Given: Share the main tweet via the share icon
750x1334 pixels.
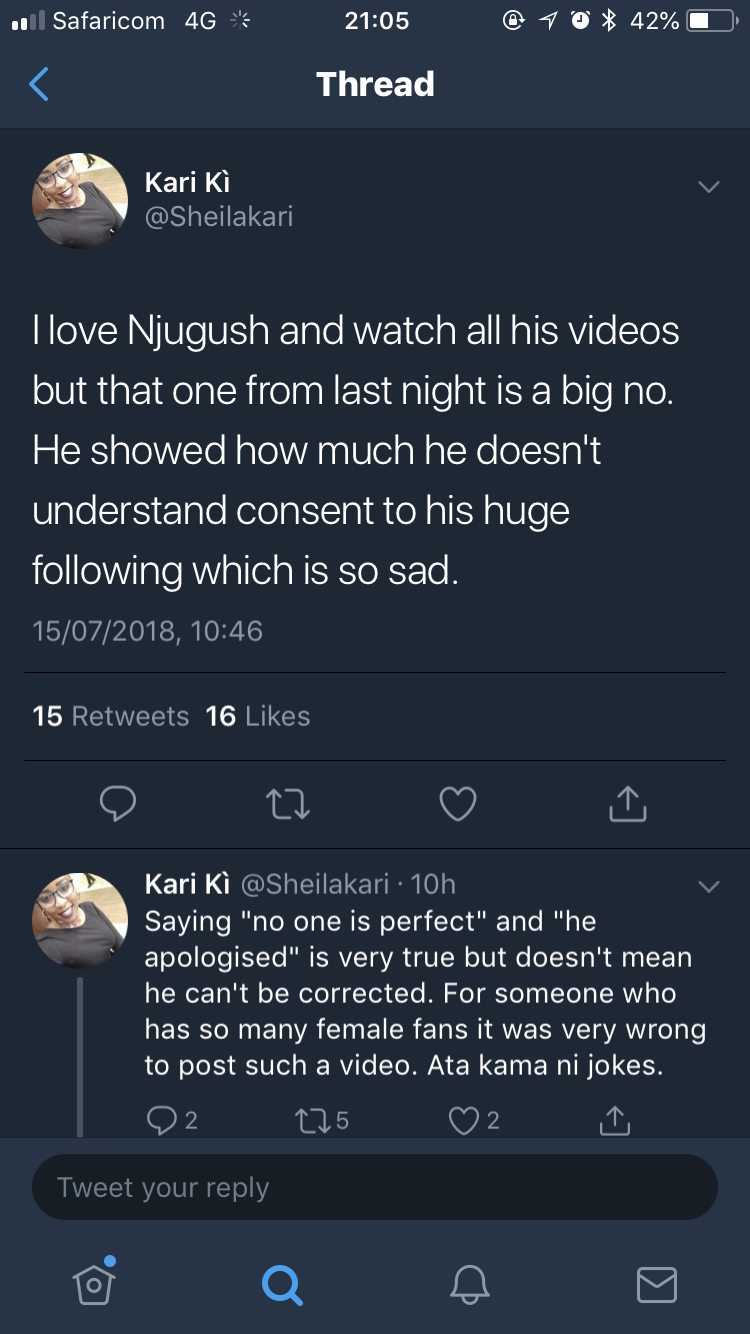Looking at the screenshot, I should pyautogui.click(x=628, y=803).
